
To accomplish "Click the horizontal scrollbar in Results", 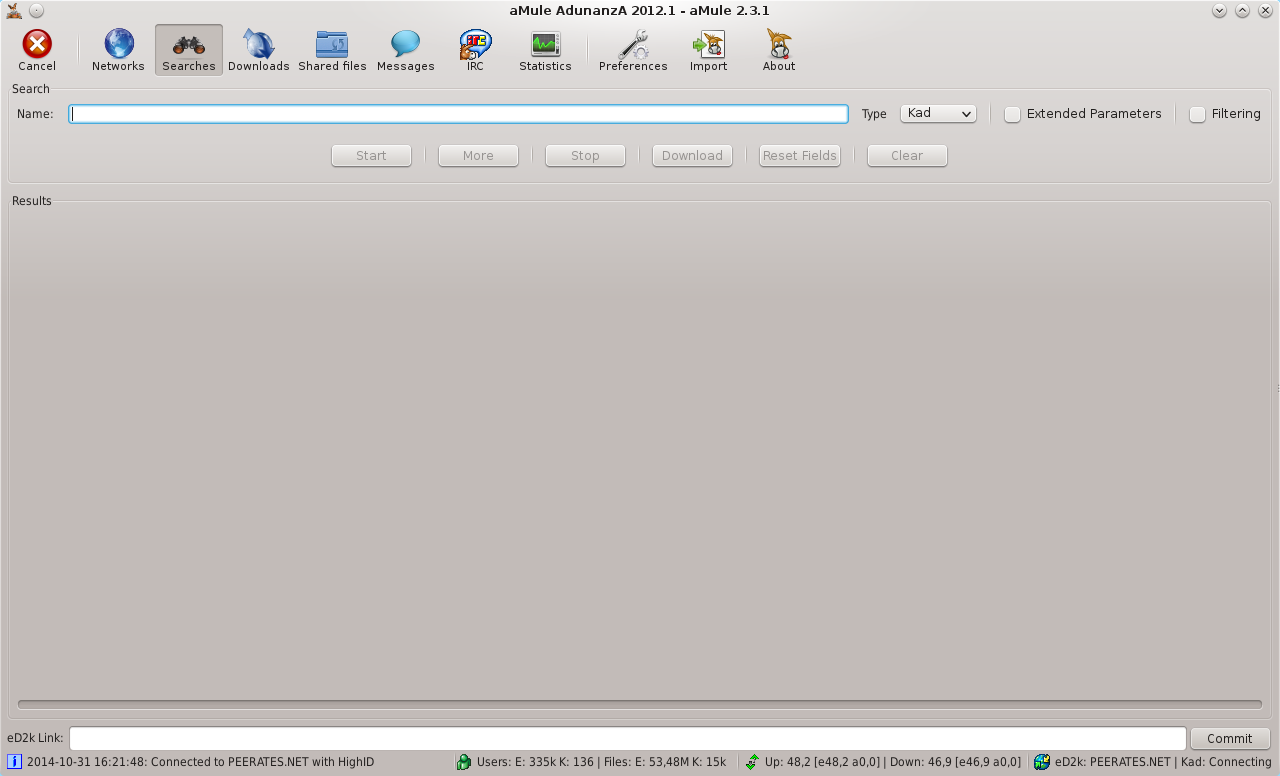I will tap(640, 705).
